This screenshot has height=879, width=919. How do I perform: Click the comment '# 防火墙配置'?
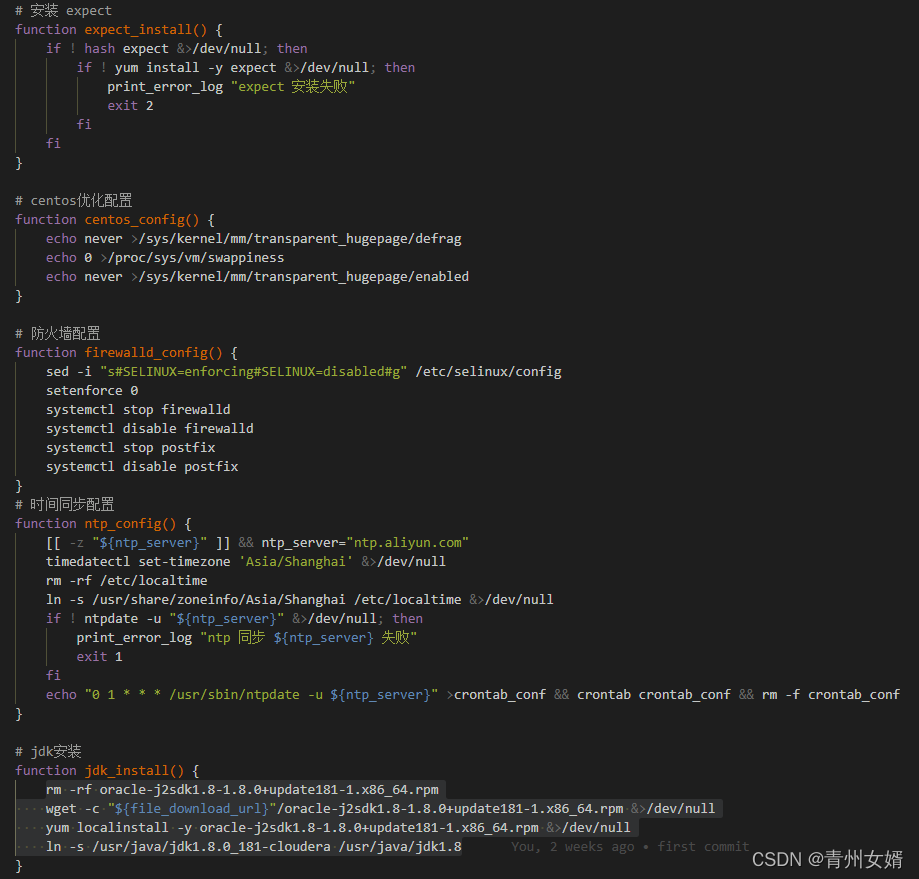click(58, 333)
